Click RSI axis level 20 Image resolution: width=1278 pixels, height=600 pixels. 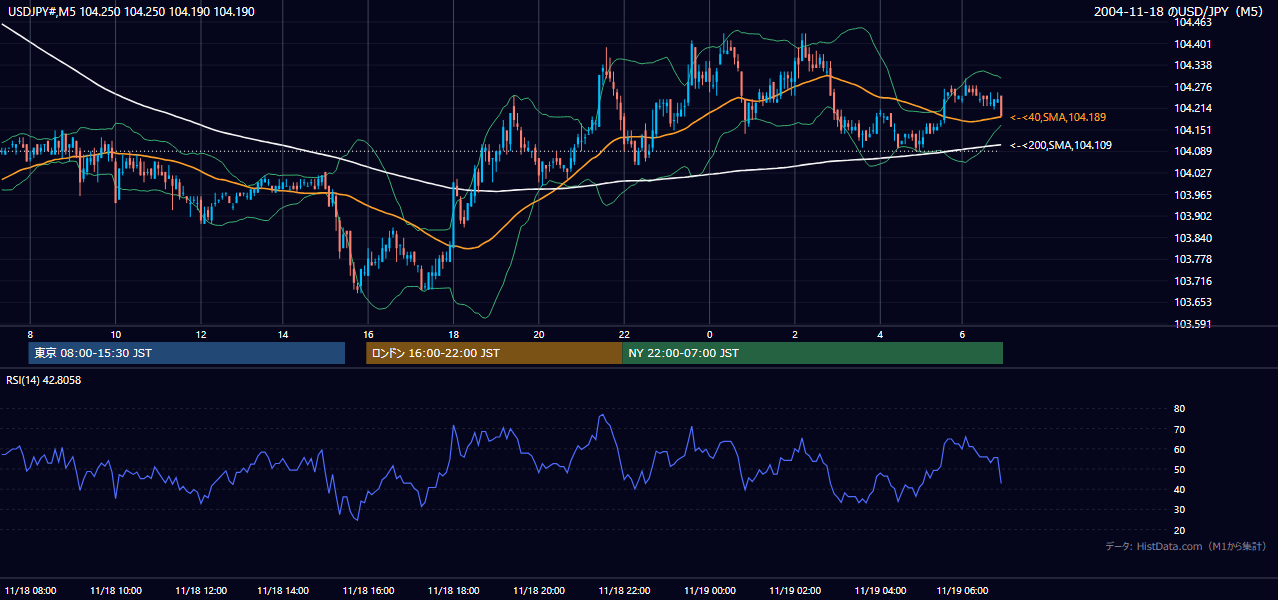coord(1180,530)
